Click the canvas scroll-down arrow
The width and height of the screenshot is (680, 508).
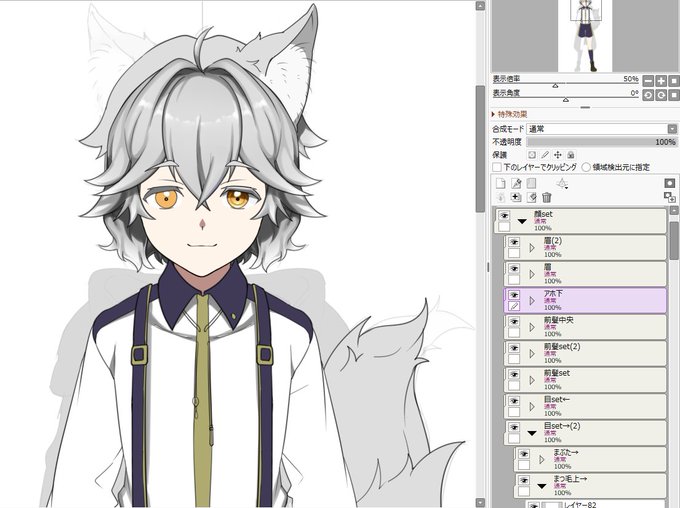point(480,502)
